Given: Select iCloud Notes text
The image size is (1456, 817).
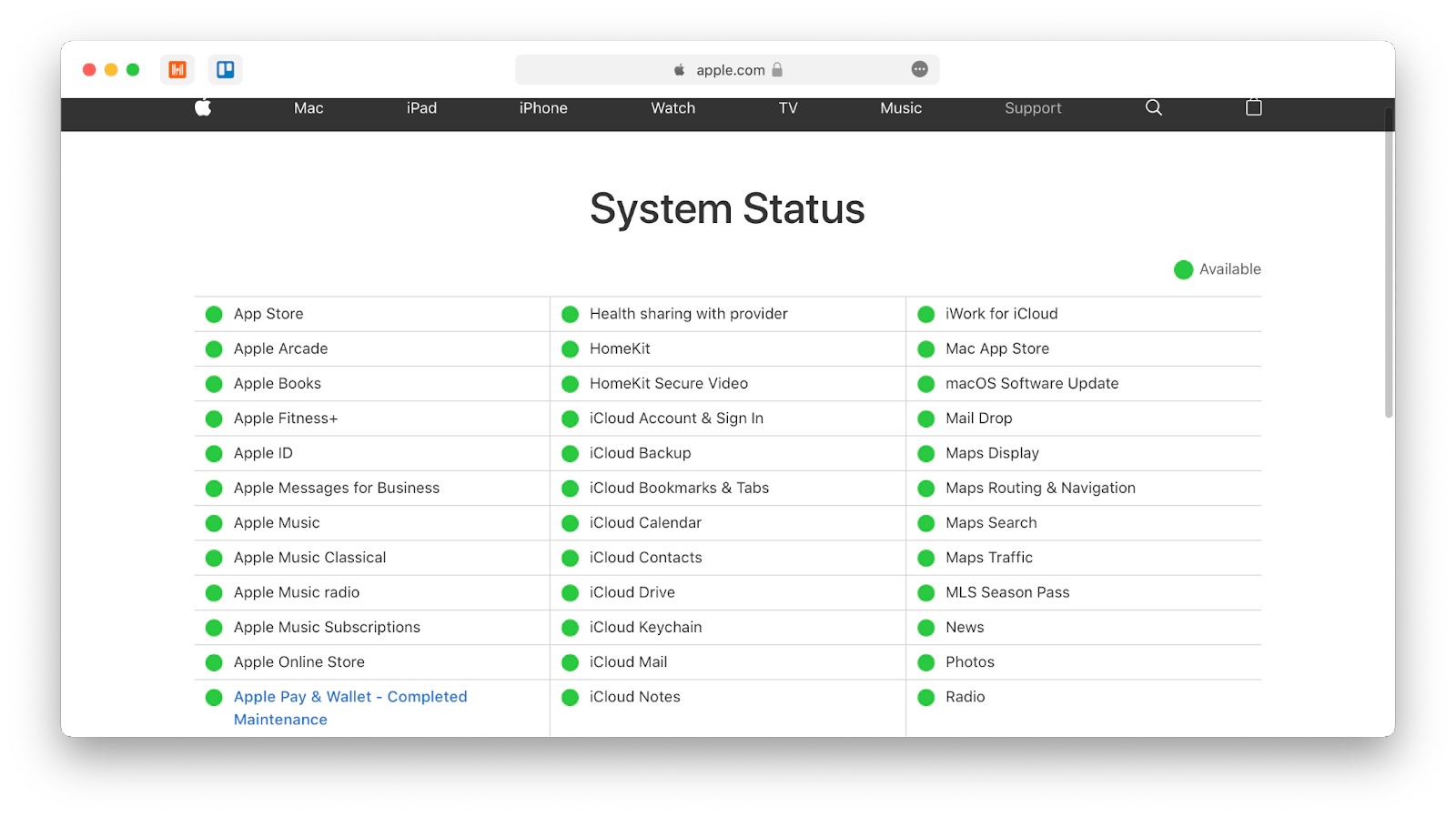Looking at the screenshot, I should point(635,697).
